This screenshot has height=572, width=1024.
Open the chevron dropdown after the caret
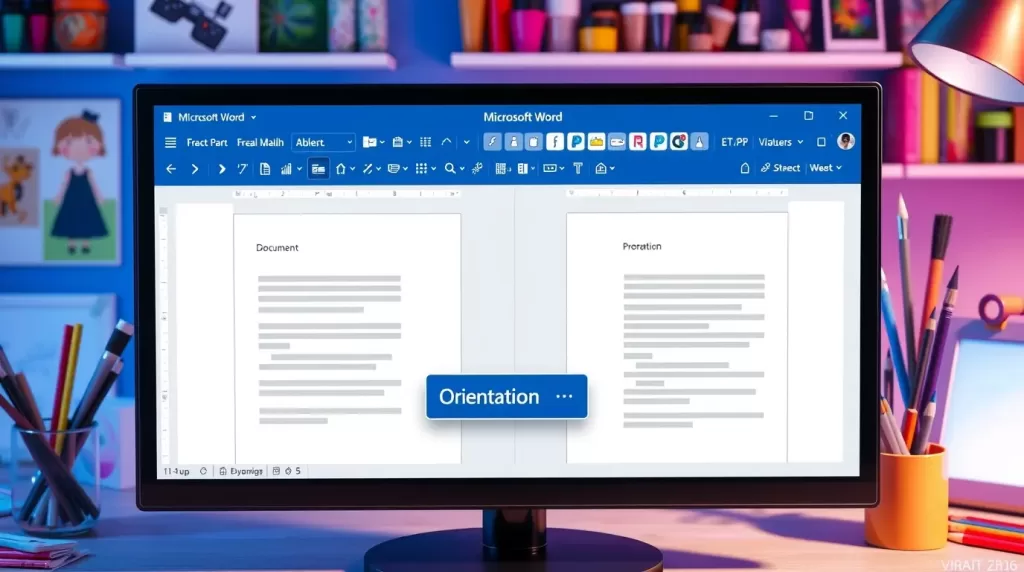(x=466, y=142)
